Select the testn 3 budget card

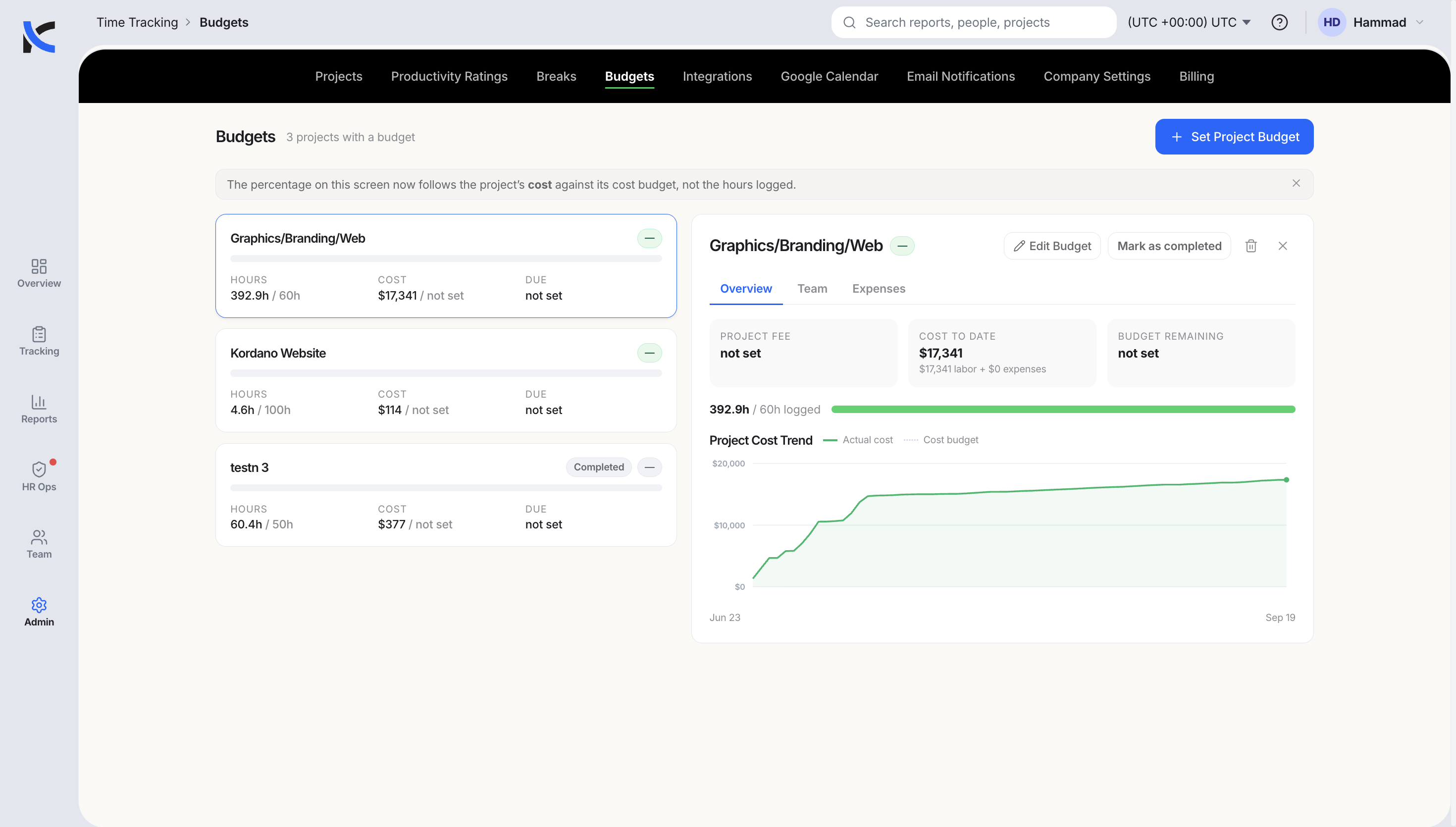(446, 495)
